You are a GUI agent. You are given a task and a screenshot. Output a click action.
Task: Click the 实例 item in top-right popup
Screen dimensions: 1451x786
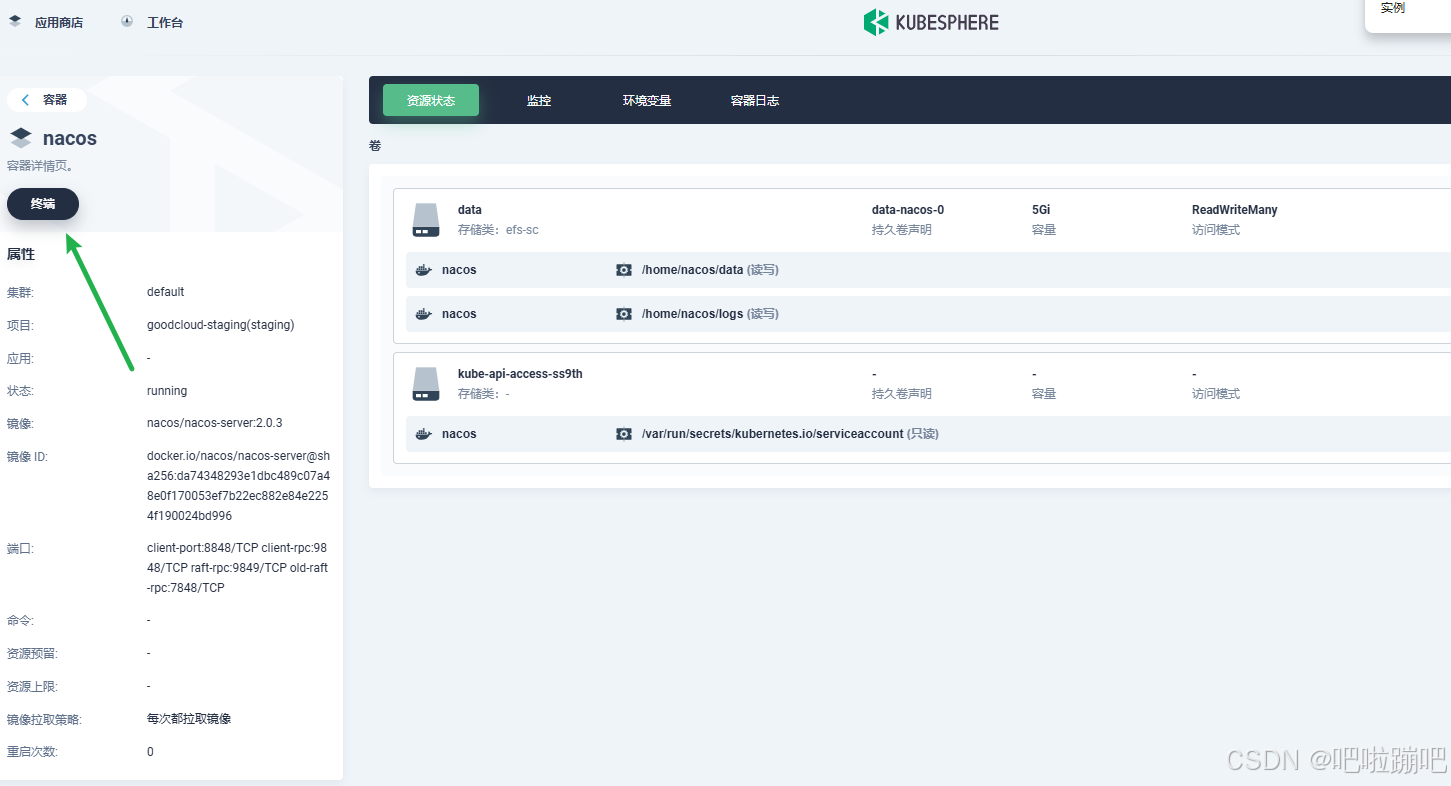point(1393,8)
